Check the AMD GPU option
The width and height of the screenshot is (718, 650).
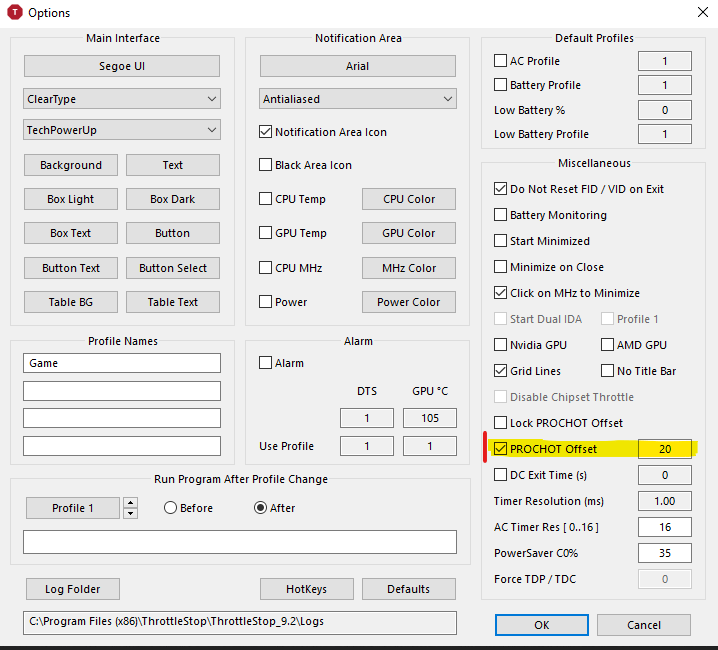(607, 344)
